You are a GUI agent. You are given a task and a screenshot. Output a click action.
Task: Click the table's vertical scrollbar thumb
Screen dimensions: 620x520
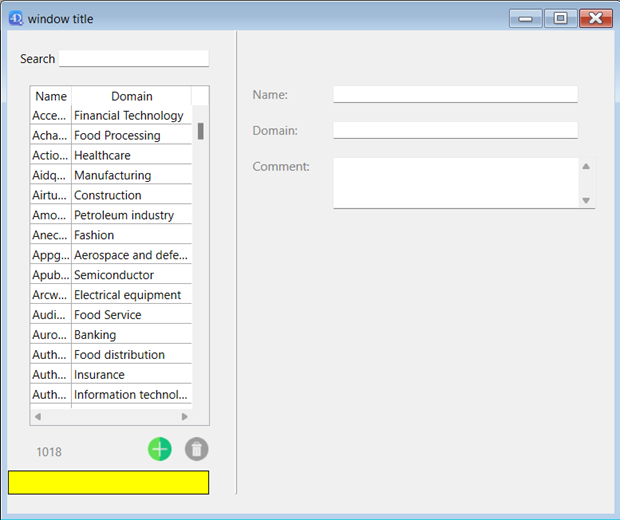(x=201, y=131)
